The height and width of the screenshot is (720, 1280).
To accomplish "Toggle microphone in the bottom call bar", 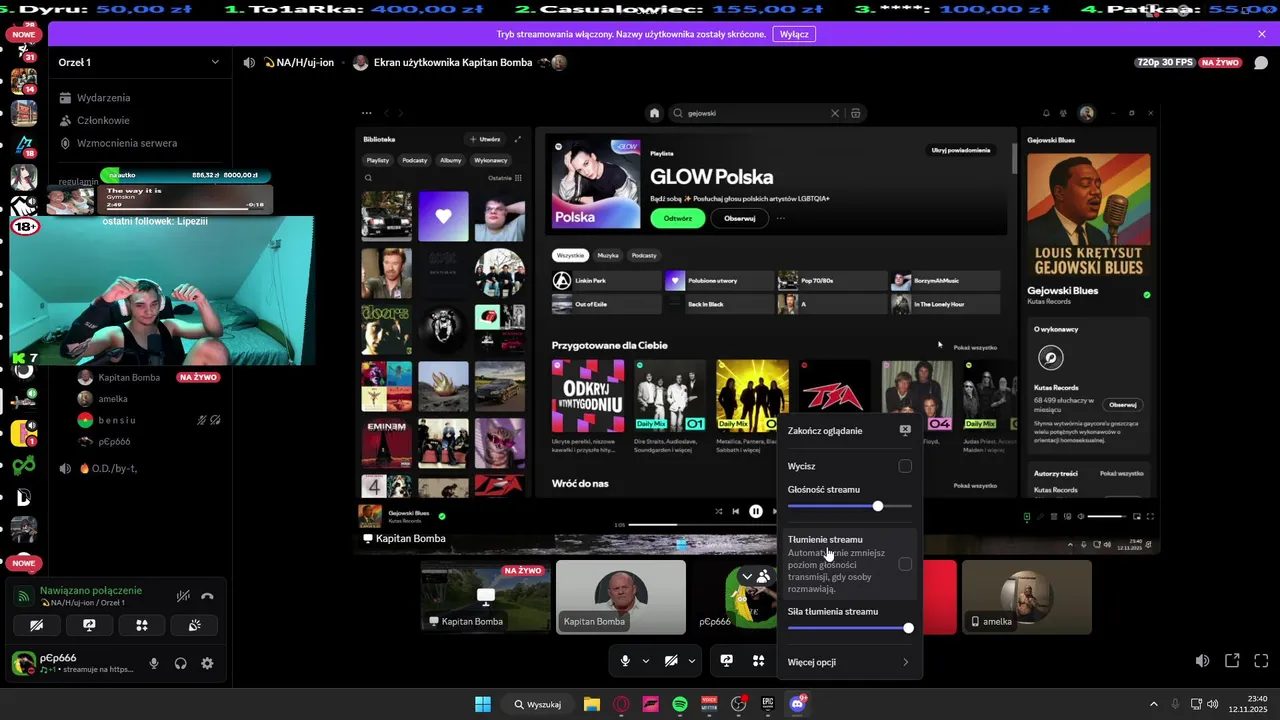I will [625, 661].
